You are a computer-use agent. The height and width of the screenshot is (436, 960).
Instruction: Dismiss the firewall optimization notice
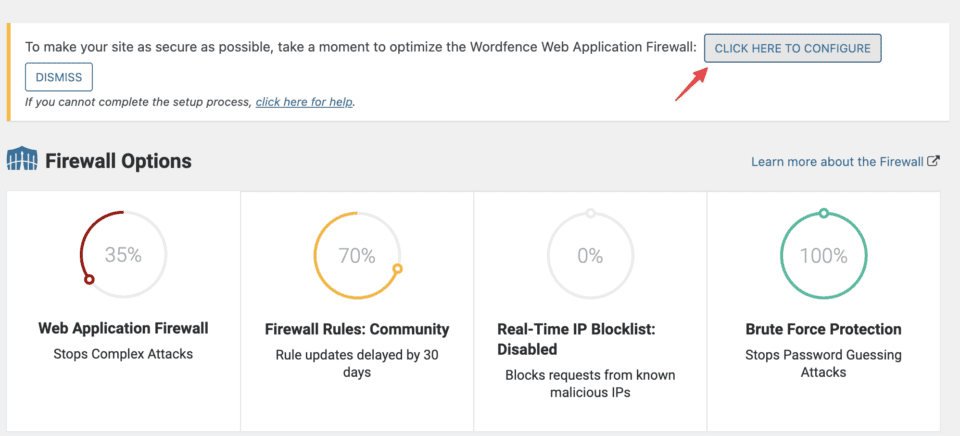pyautogui.click(x=59, y=77)
